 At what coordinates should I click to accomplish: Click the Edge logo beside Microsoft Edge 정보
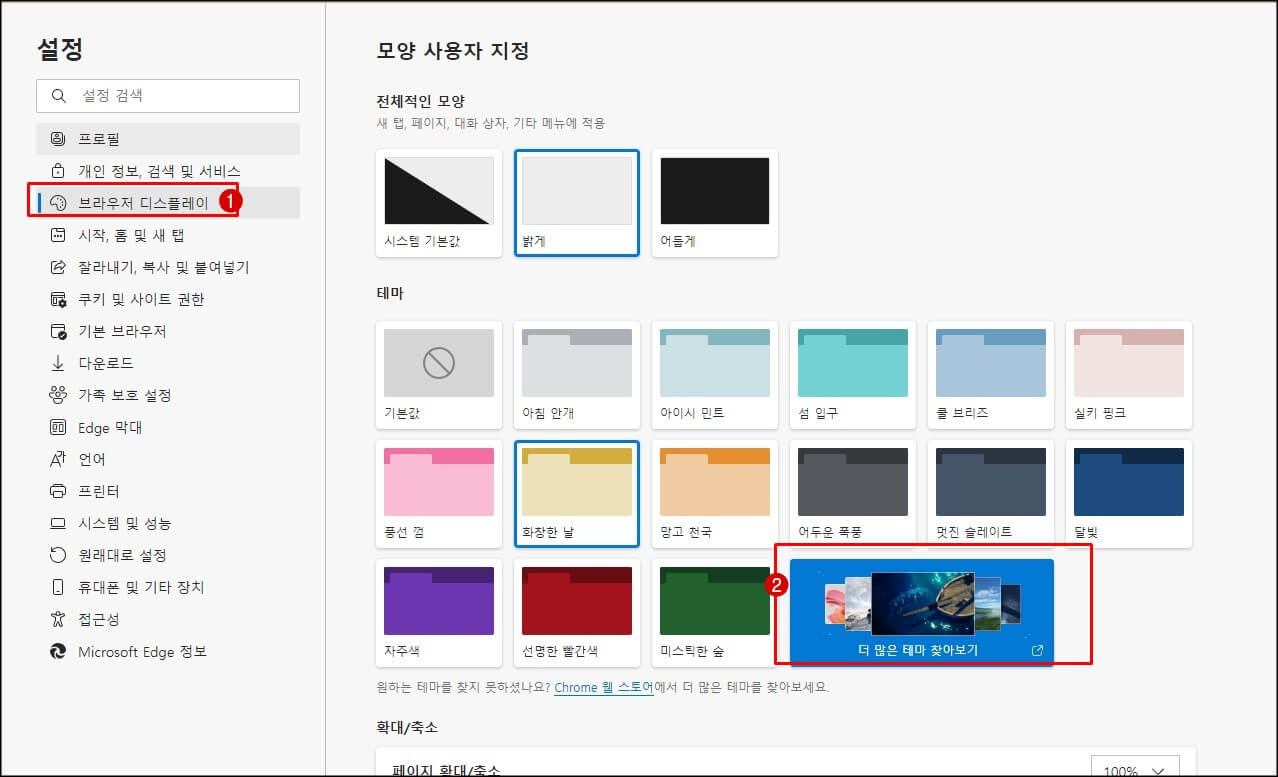(58, 651)
